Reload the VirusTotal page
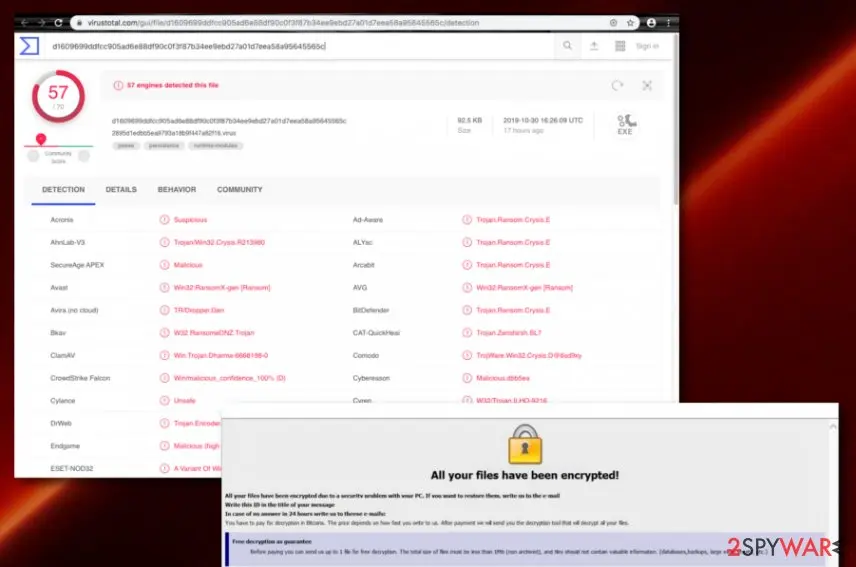This screenshot has height=567, width=856. click(58, 23)
